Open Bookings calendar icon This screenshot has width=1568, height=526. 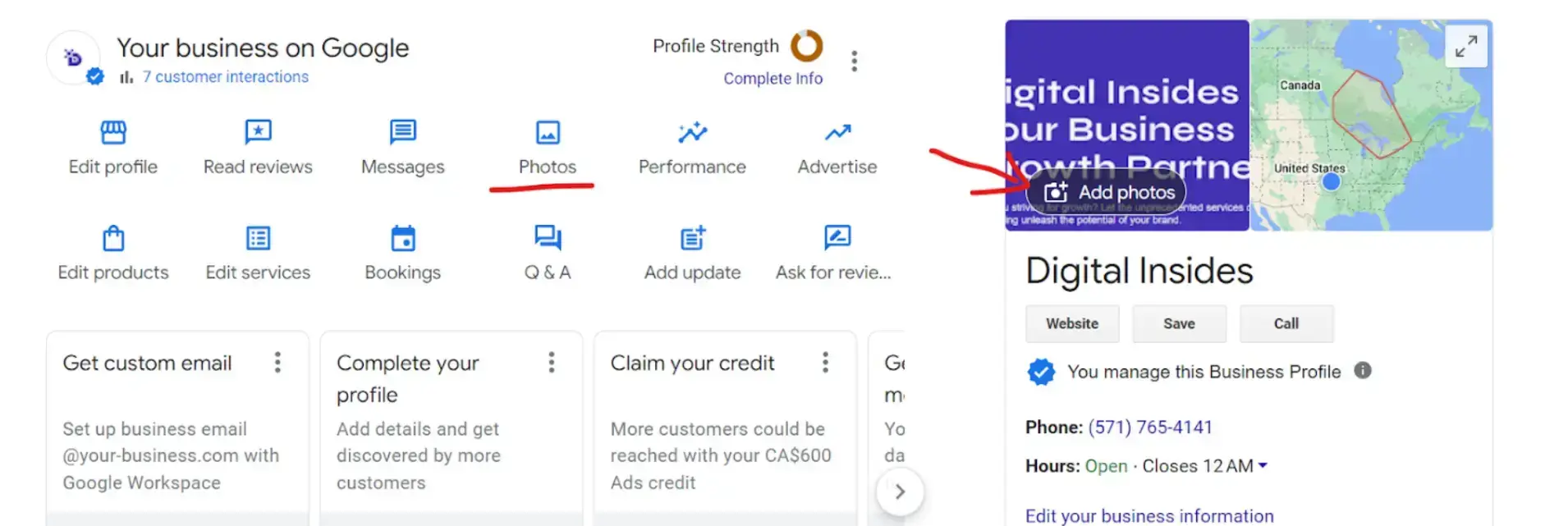[403, 238]
